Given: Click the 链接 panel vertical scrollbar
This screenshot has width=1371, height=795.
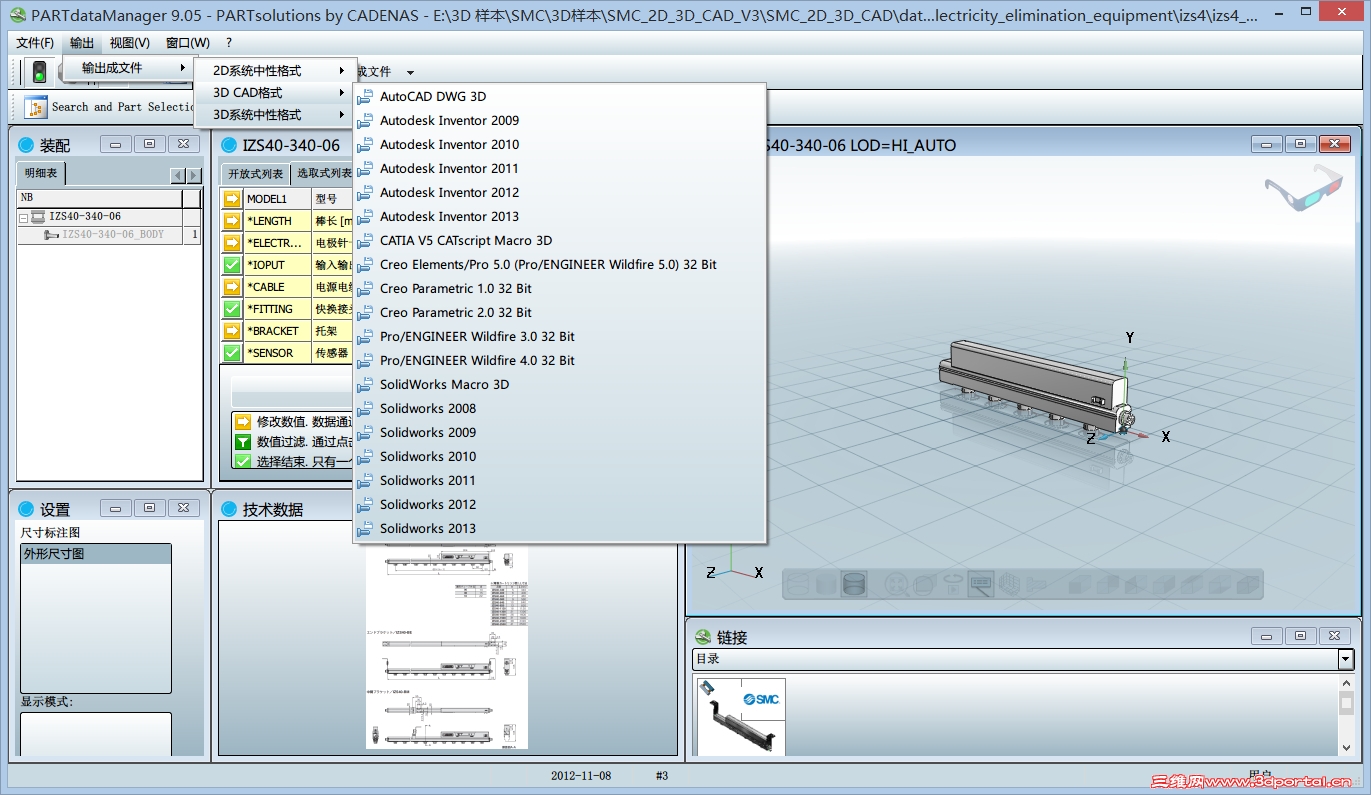Looking at the screenshot, I should click(x=1346, y=714).
